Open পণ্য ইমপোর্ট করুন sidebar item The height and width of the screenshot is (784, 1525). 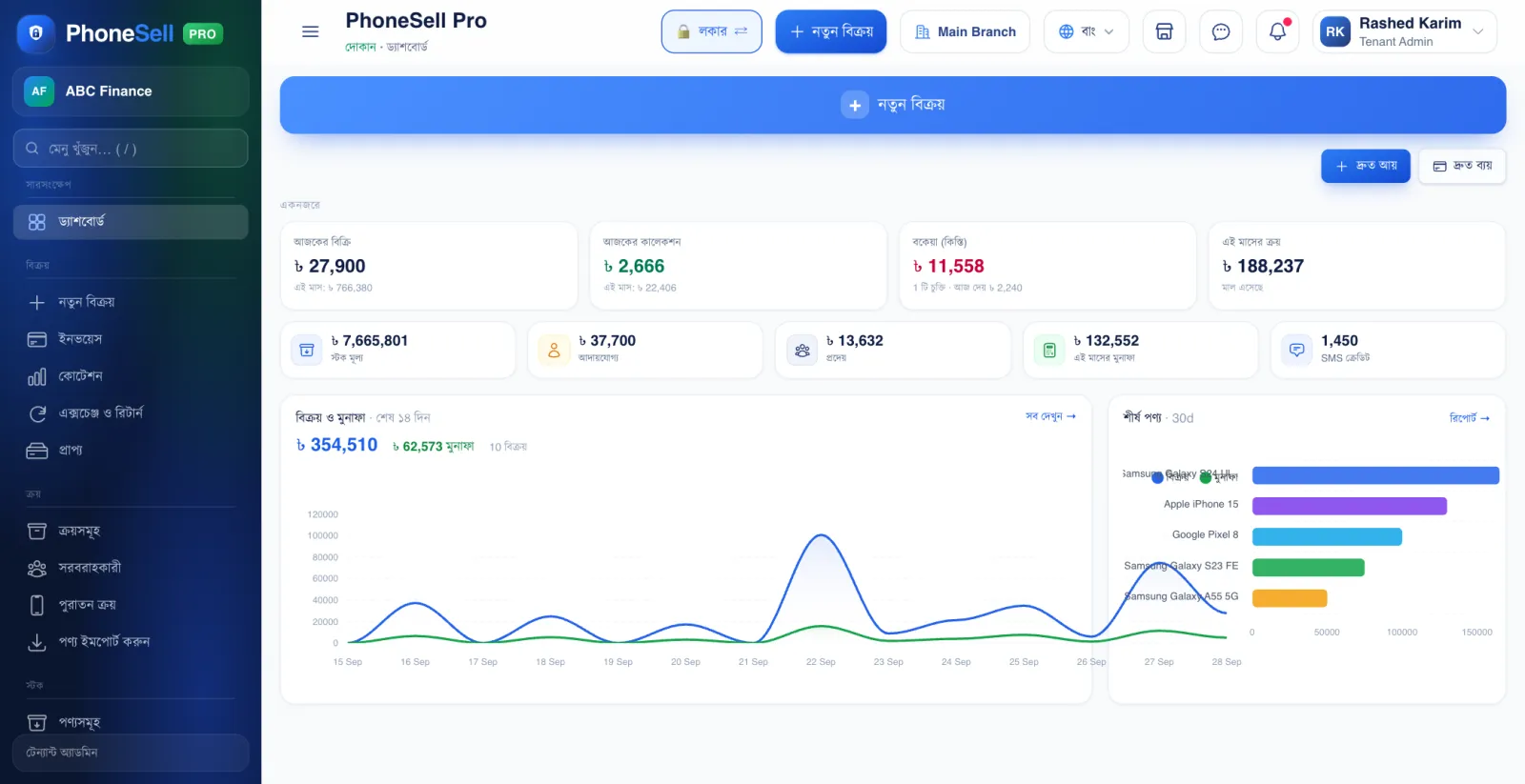131,642
